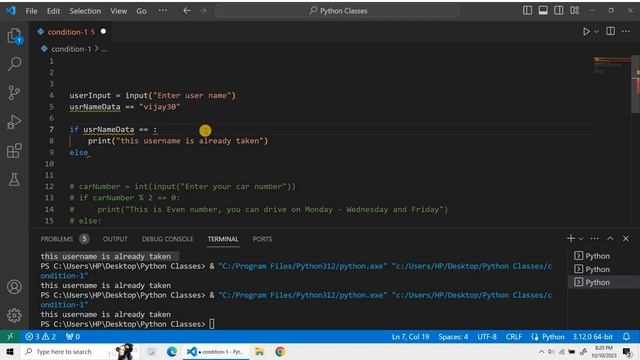640x360 pixels.
Task: Toggle the bottom panel layout icon
Action: pyautogui.click(x=543, y=11)
